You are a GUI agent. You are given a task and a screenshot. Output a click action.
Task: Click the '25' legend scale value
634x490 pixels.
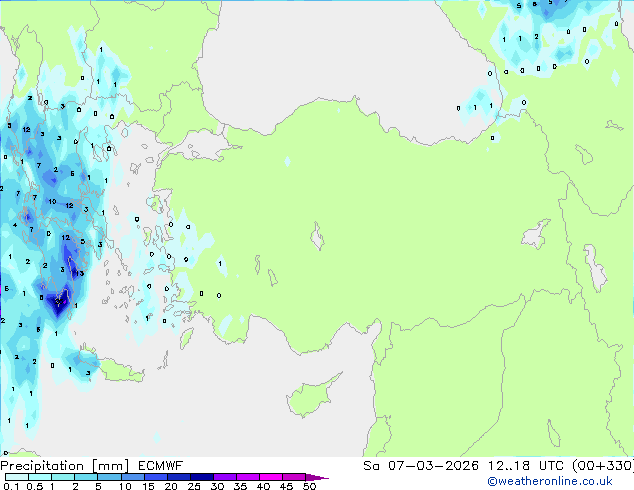[x=194, y=486]
